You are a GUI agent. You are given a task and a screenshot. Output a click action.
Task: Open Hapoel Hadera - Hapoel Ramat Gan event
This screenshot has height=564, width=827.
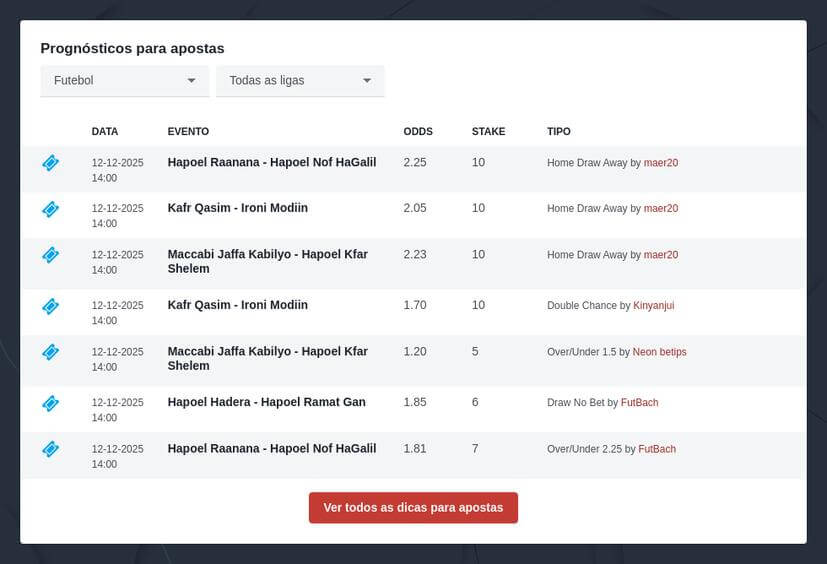266,402
